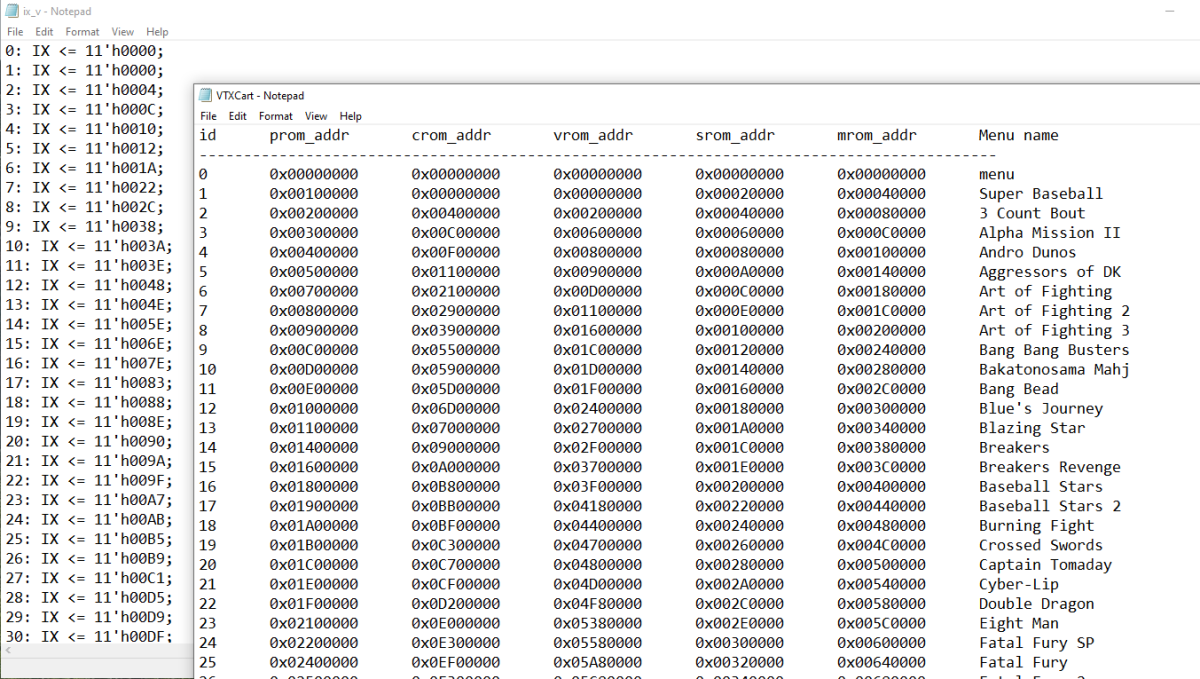Minimize the ix_v Notepad window
This screenshot has height=679, width=1200.
coord(1171,11)
